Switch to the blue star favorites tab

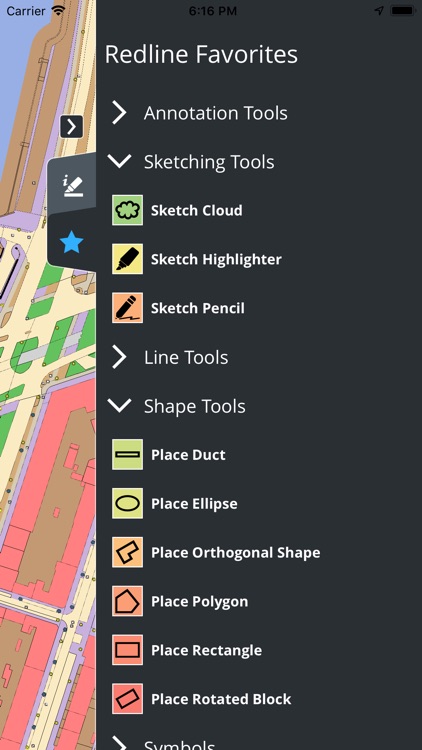click(72, 243)
